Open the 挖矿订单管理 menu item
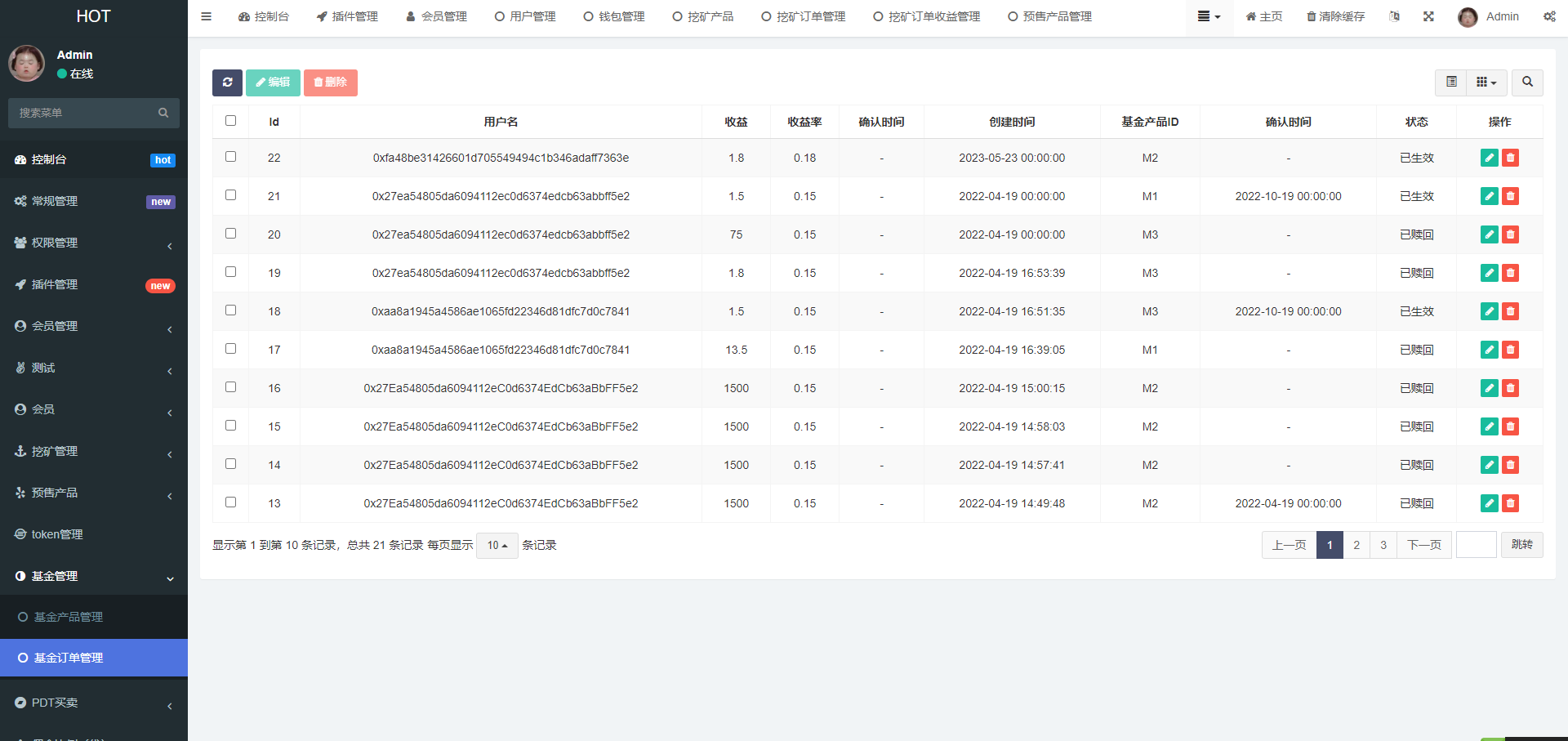Image resolution: width=1568 pixels, height=741 pixels. pyautogui.click(x=803, y=16)
